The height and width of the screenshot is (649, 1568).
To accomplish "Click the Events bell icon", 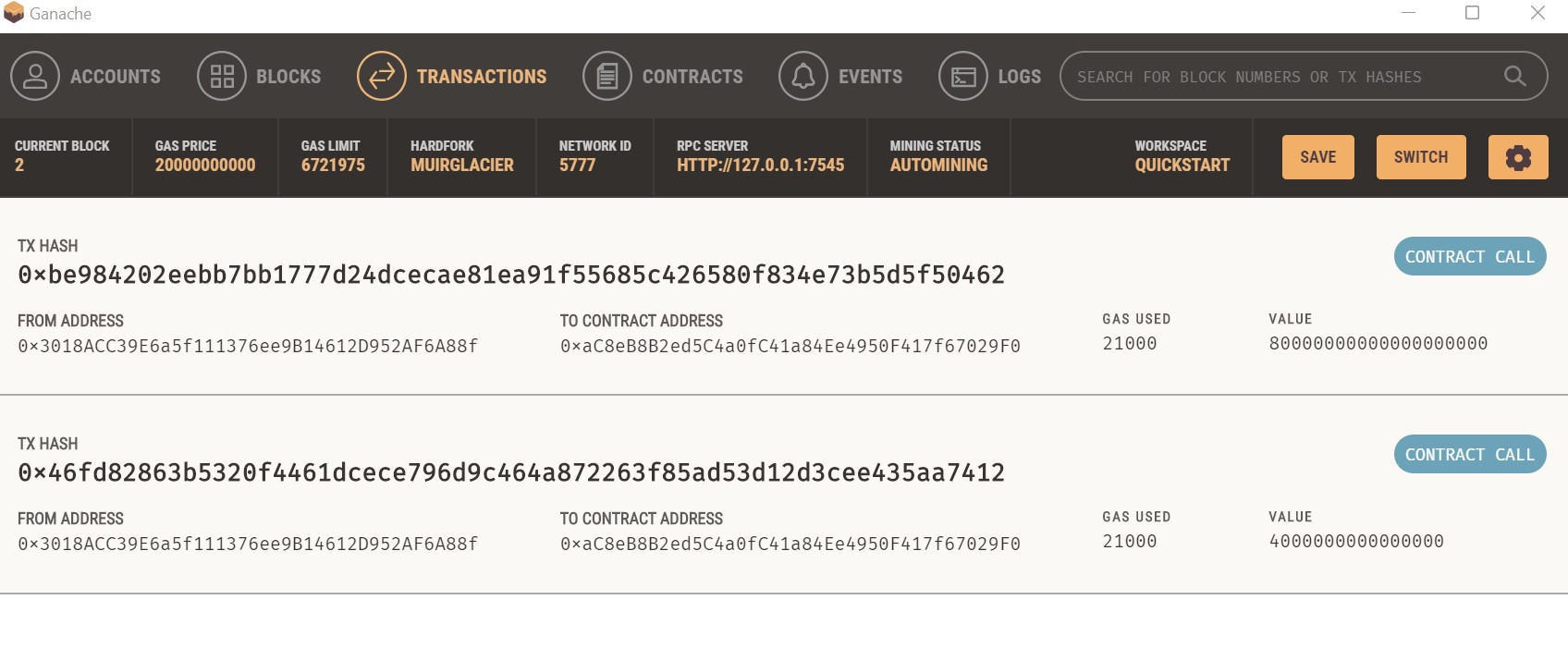I will click(x=803, y=76).
